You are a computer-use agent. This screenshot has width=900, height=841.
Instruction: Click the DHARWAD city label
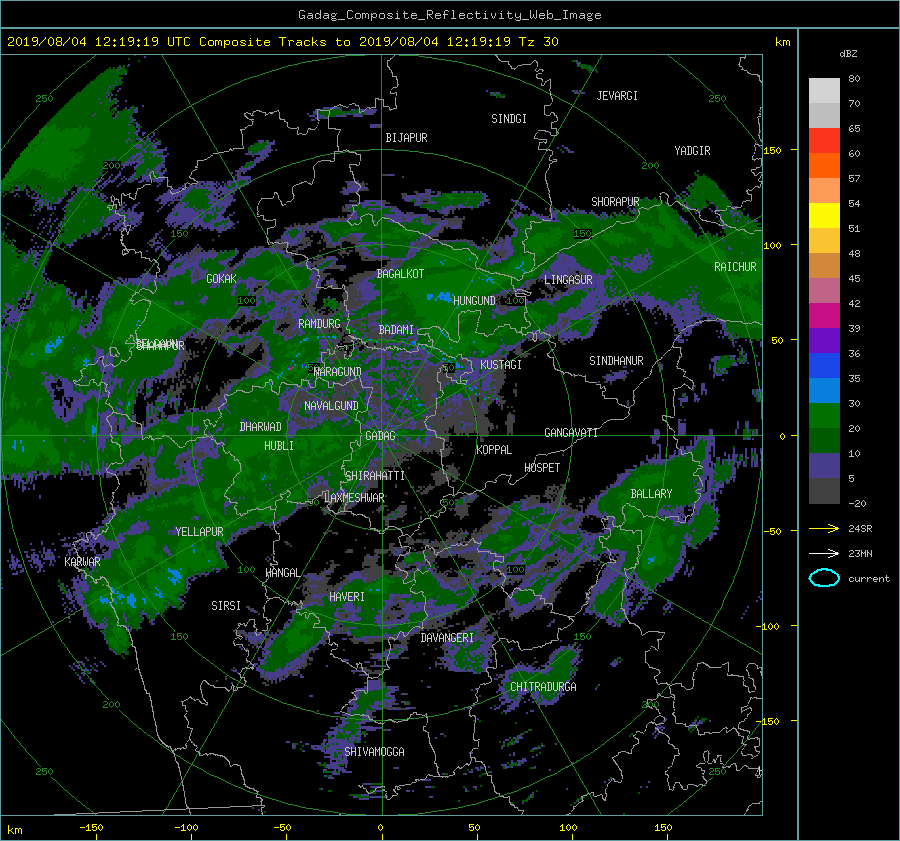260,427
